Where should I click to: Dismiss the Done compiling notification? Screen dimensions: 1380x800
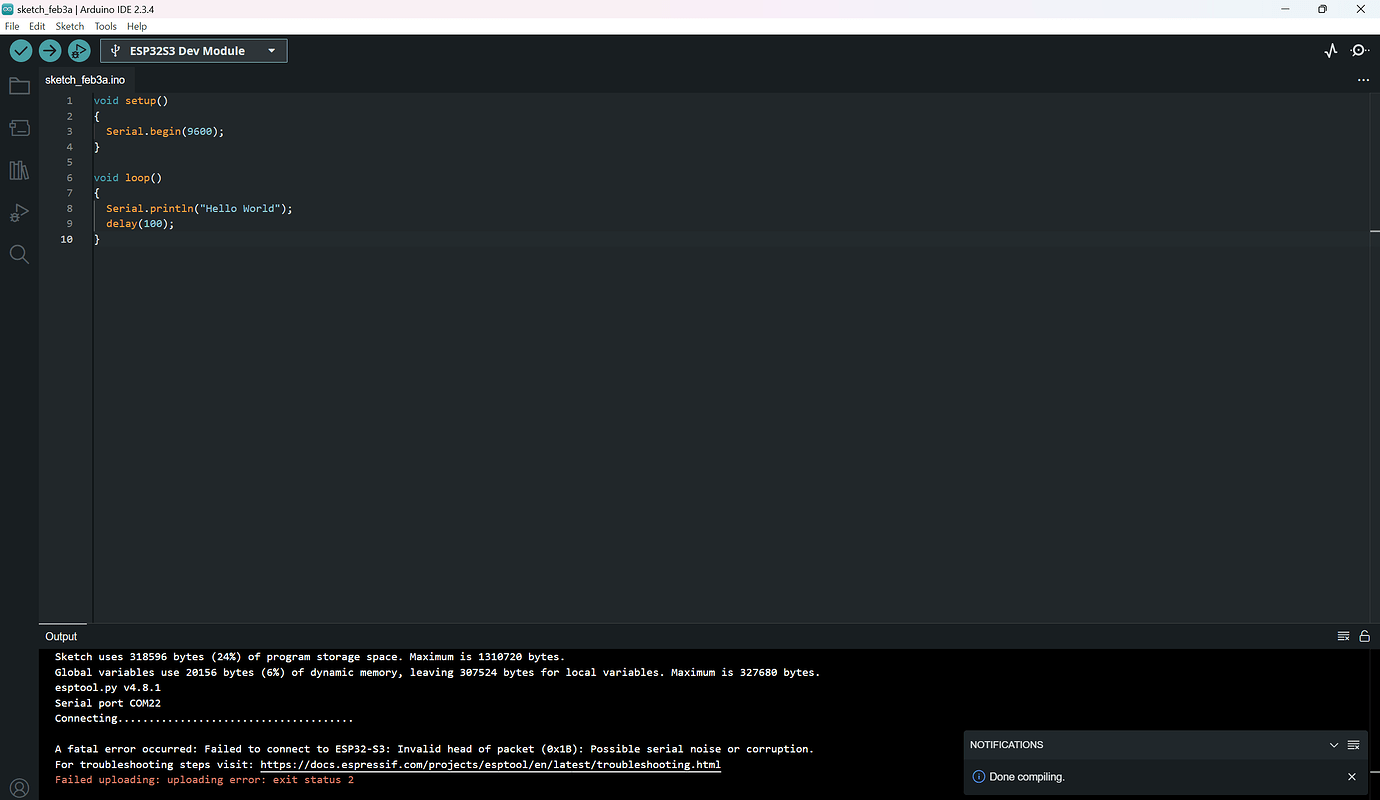coord(1352,776)
